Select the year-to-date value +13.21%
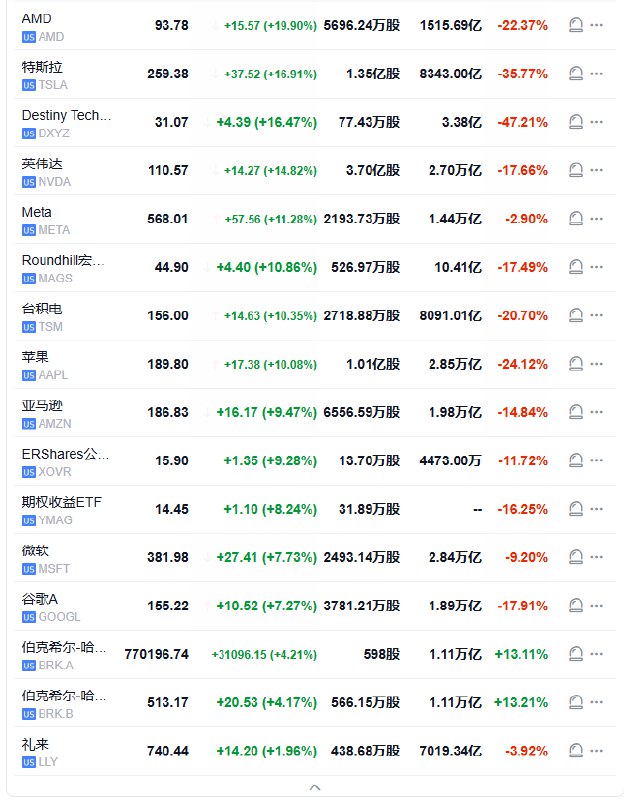Viewport: 624px width, 800px height. [521, 703]
